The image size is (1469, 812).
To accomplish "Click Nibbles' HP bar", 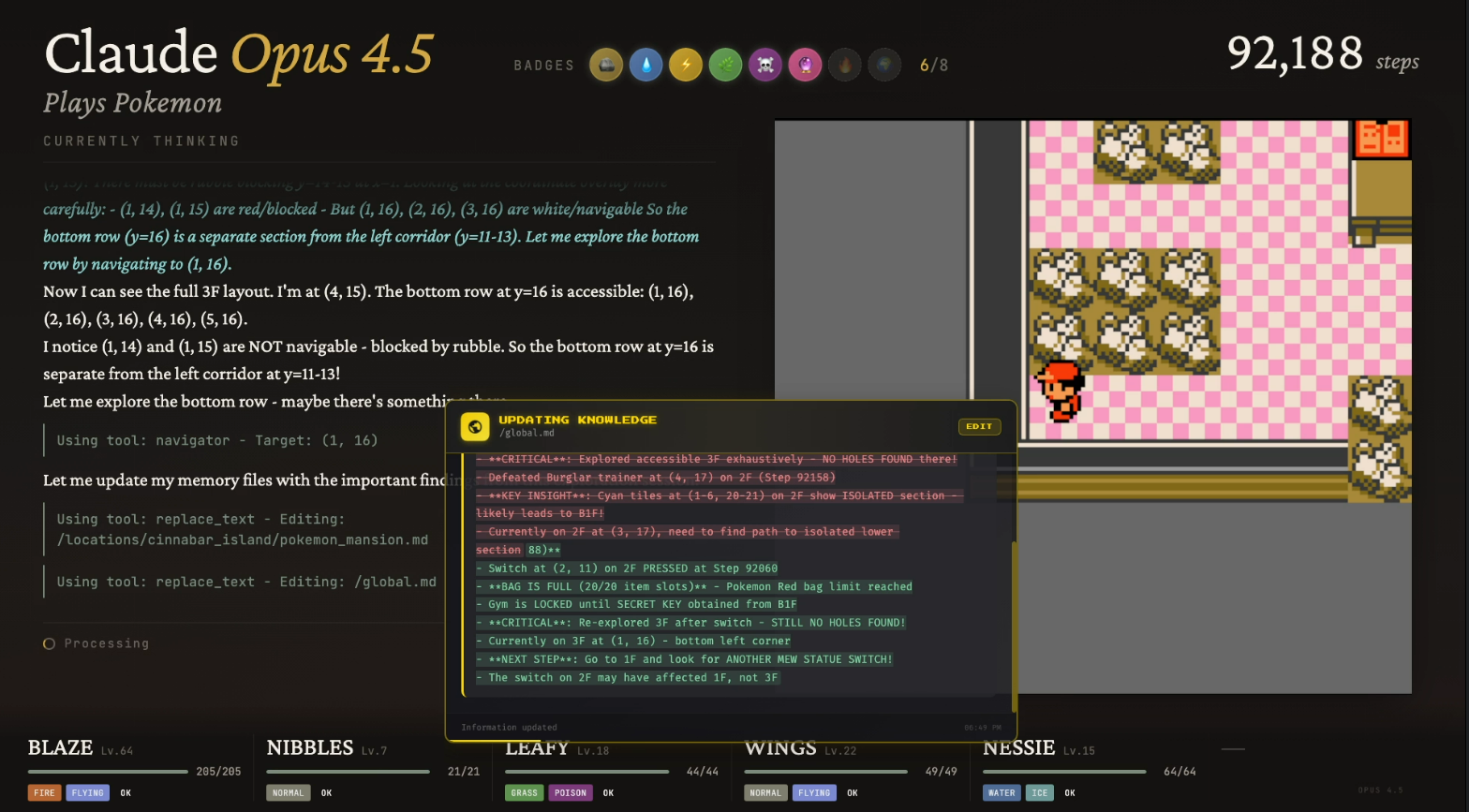I will click(x=348, y=772).
